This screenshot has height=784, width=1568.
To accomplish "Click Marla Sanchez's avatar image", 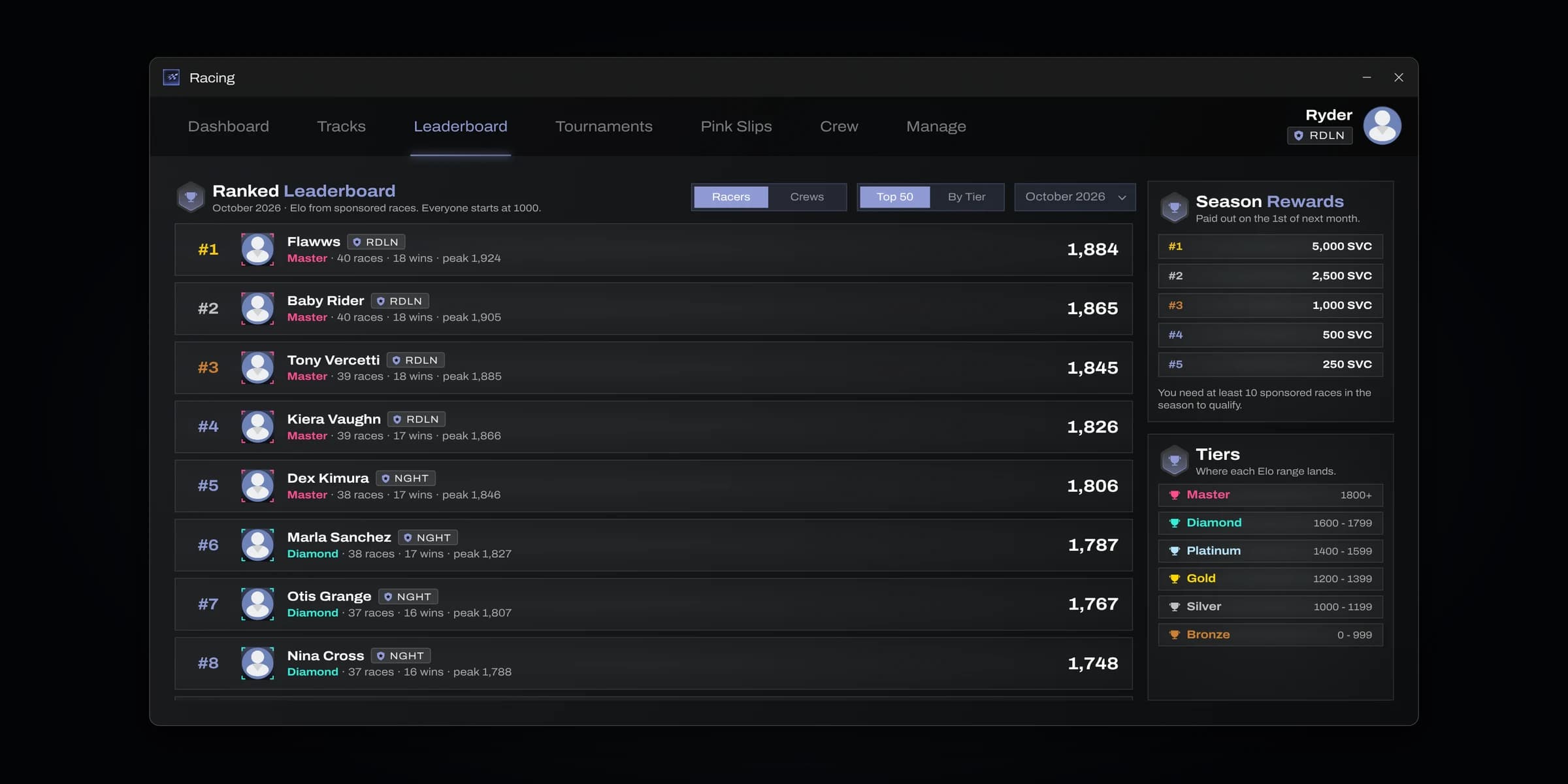I will click(257, 545).
